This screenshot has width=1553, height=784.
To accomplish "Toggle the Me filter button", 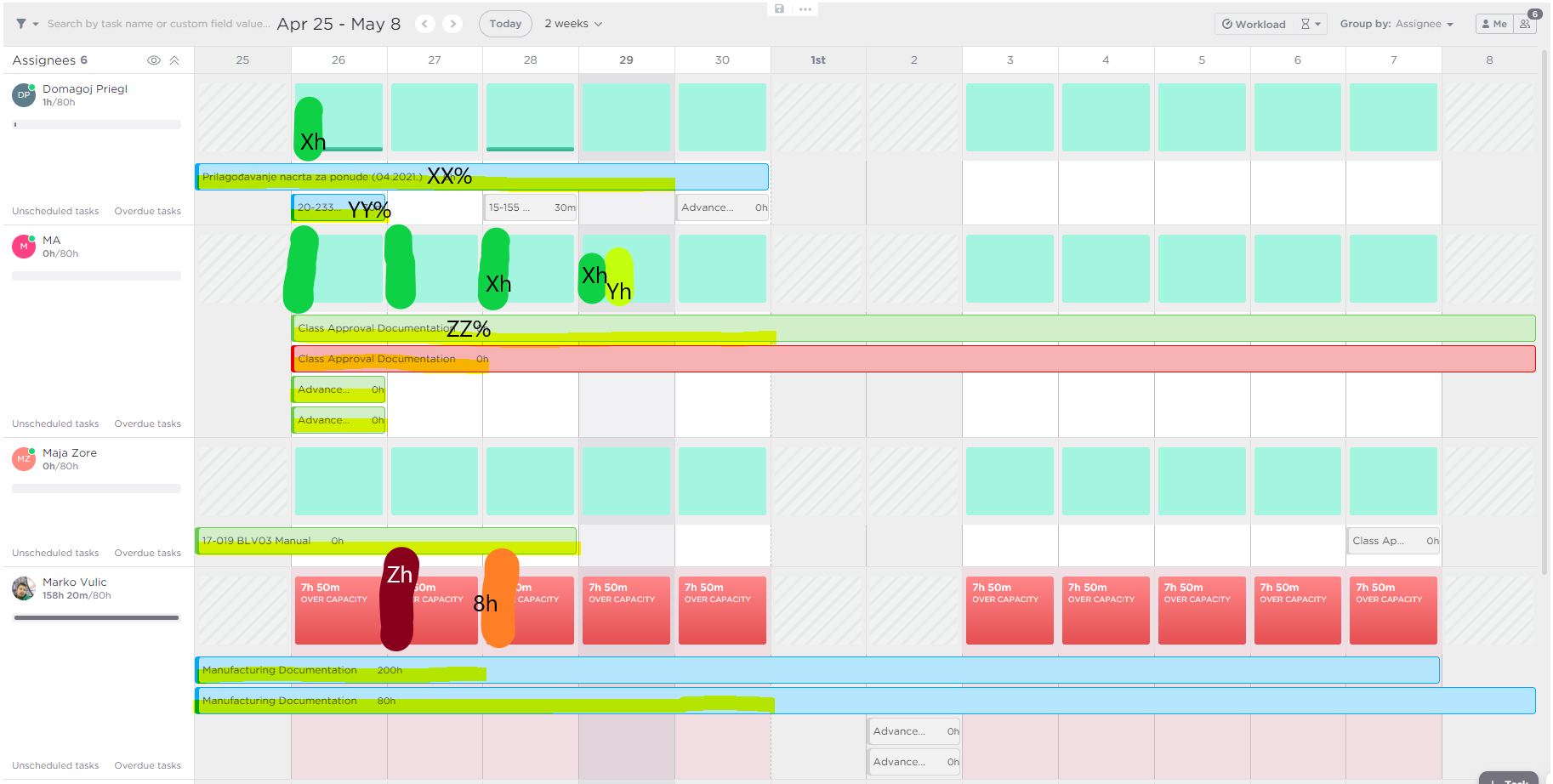I will [1494, 24].
